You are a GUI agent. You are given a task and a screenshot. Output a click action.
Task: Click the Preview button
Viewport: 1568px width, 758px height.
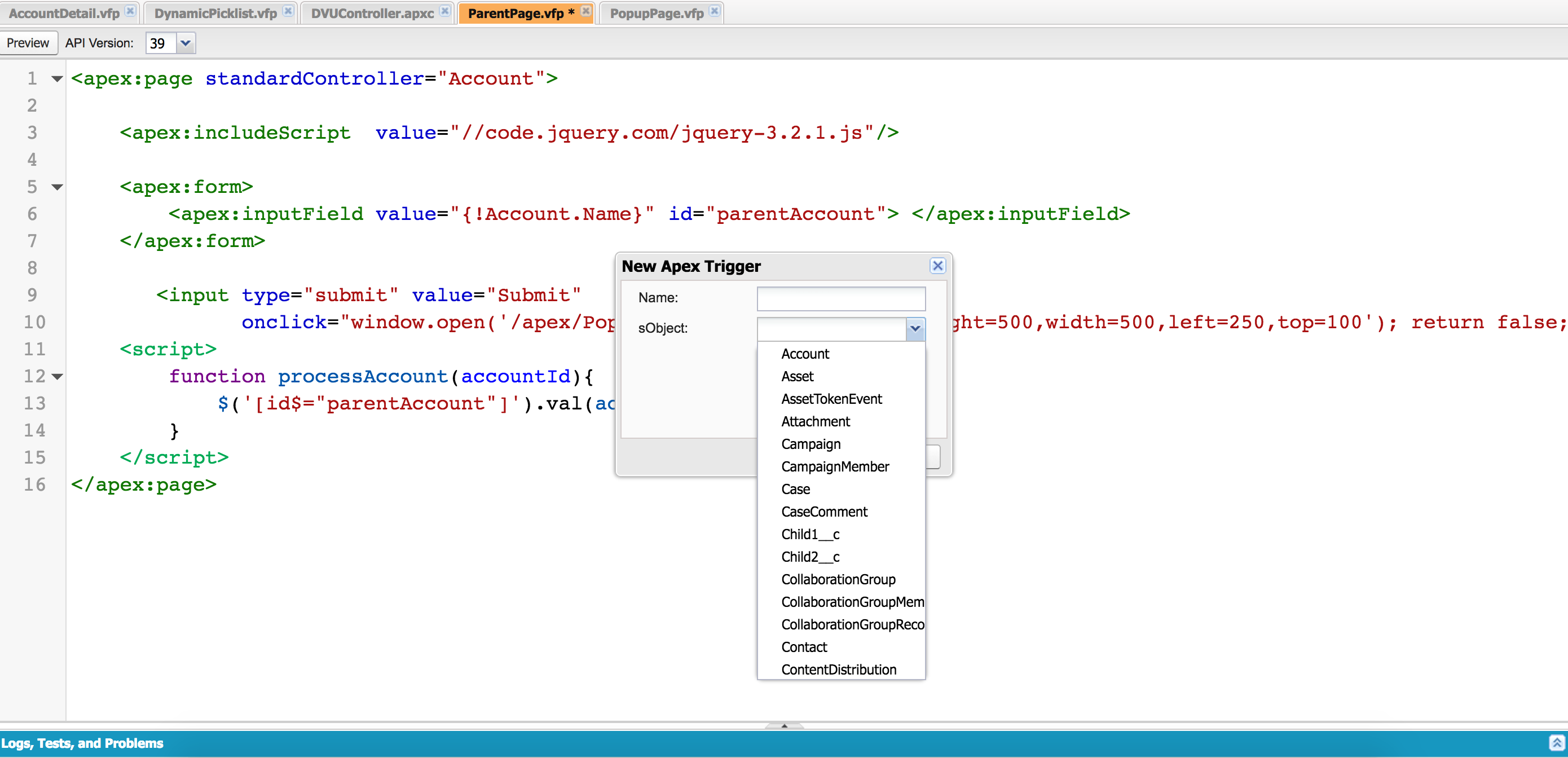[28, 43]
